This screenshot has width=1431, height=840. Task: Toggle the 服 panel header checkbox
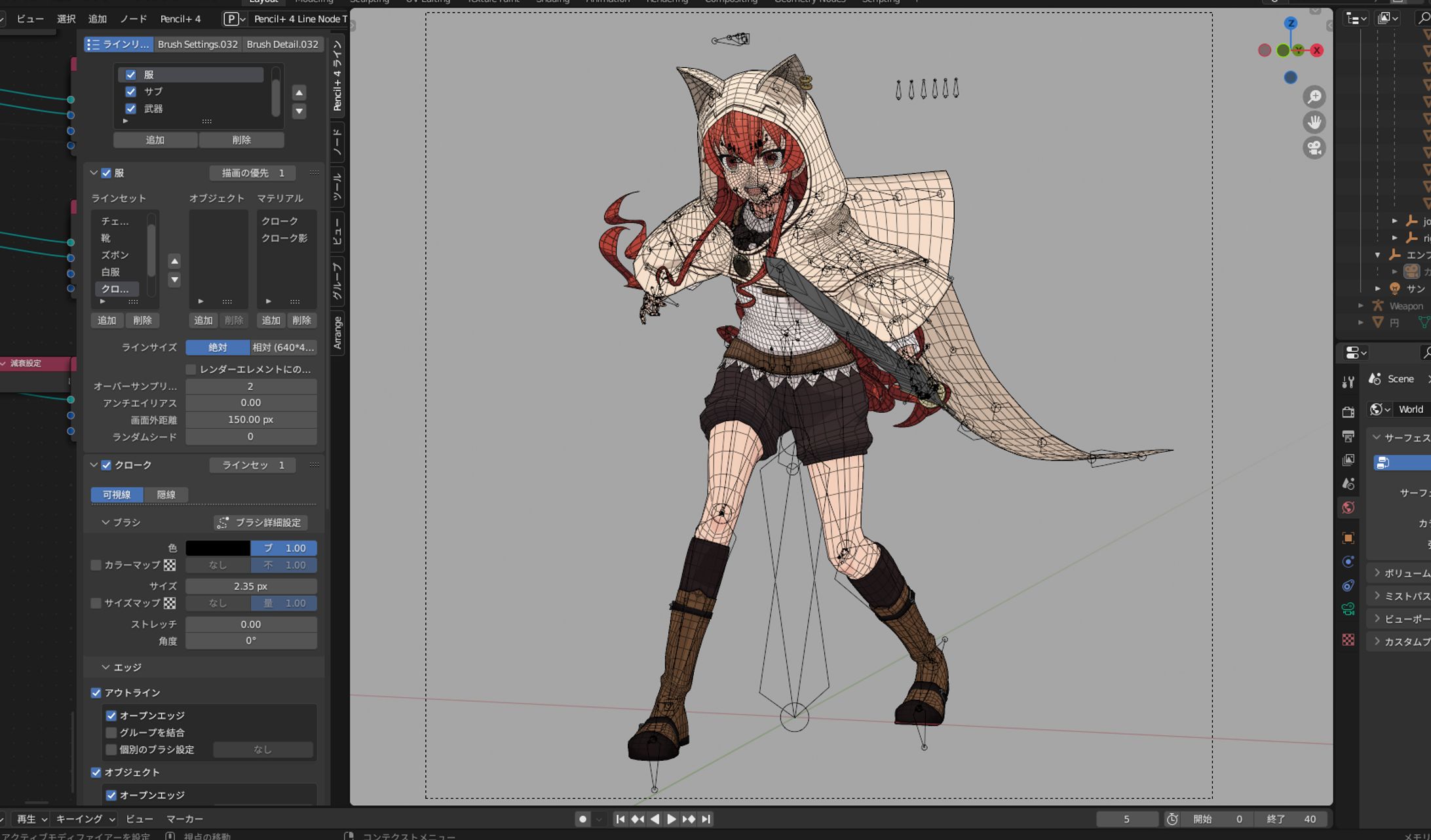point(106,173)
